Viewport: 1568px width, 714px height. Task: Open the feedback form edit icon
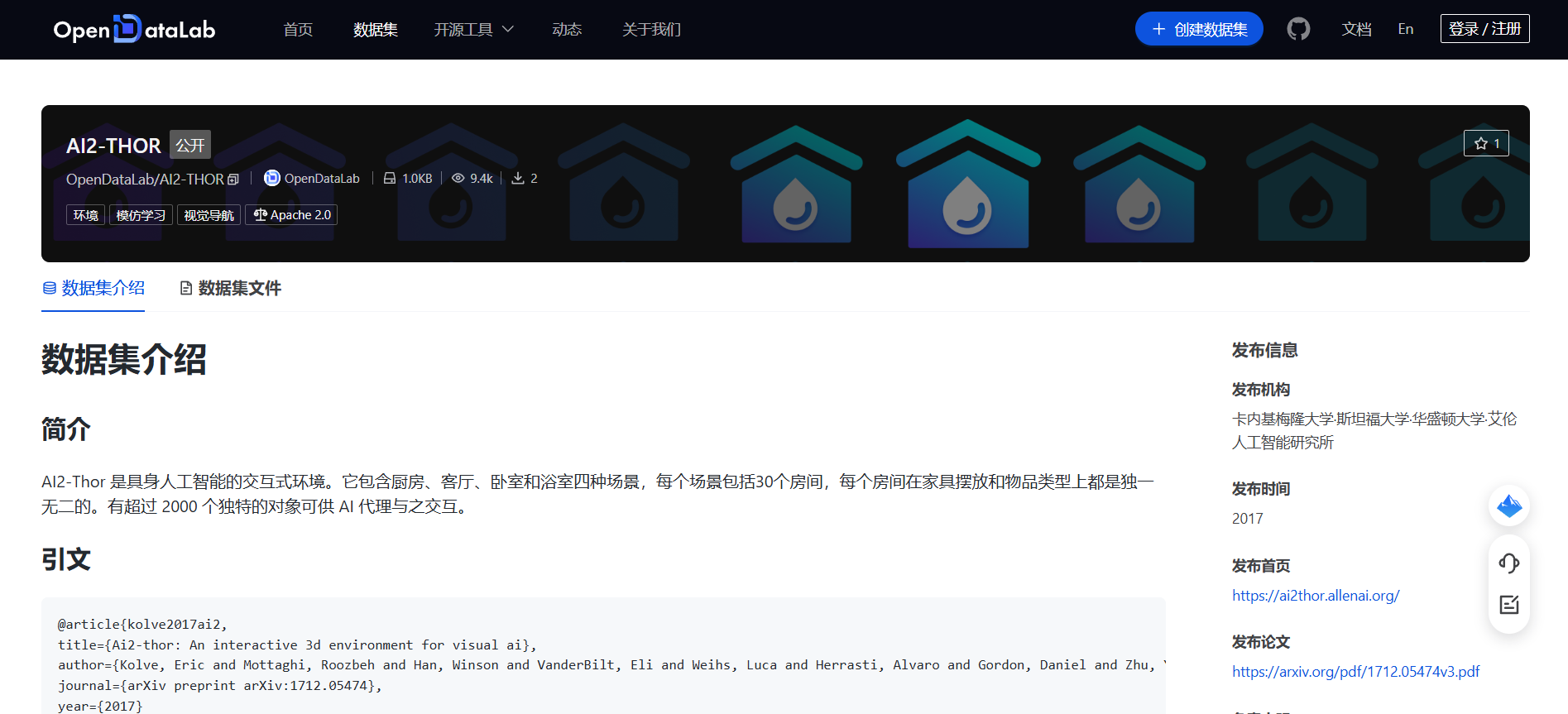coord(1509,605)
